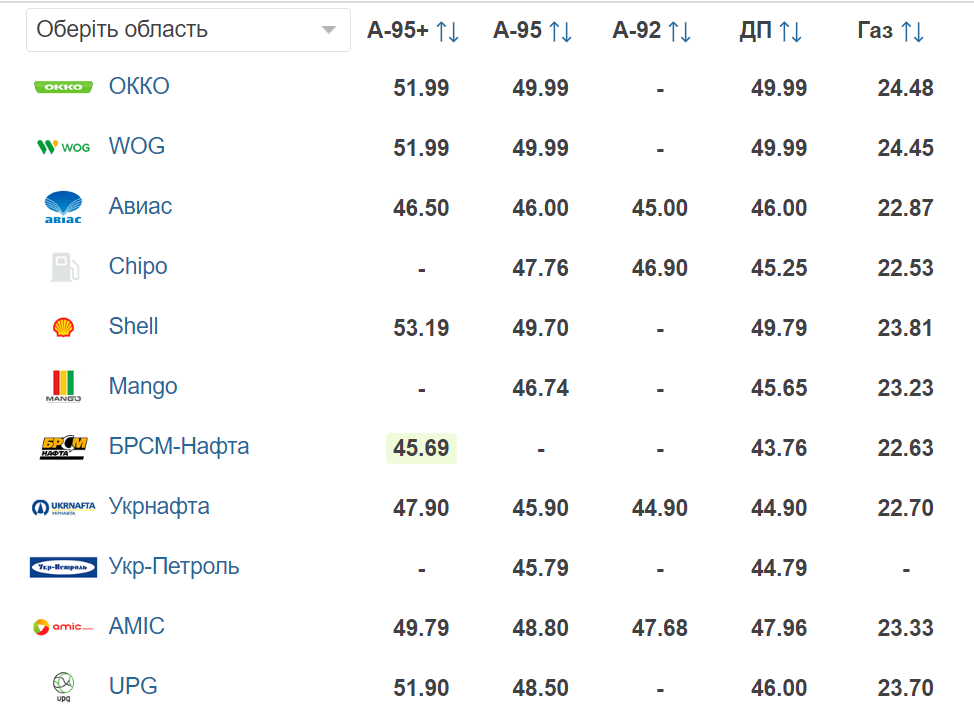974x720 pixels.
Task: Click the Авиас blue logo
Action: tap(63, 207)
